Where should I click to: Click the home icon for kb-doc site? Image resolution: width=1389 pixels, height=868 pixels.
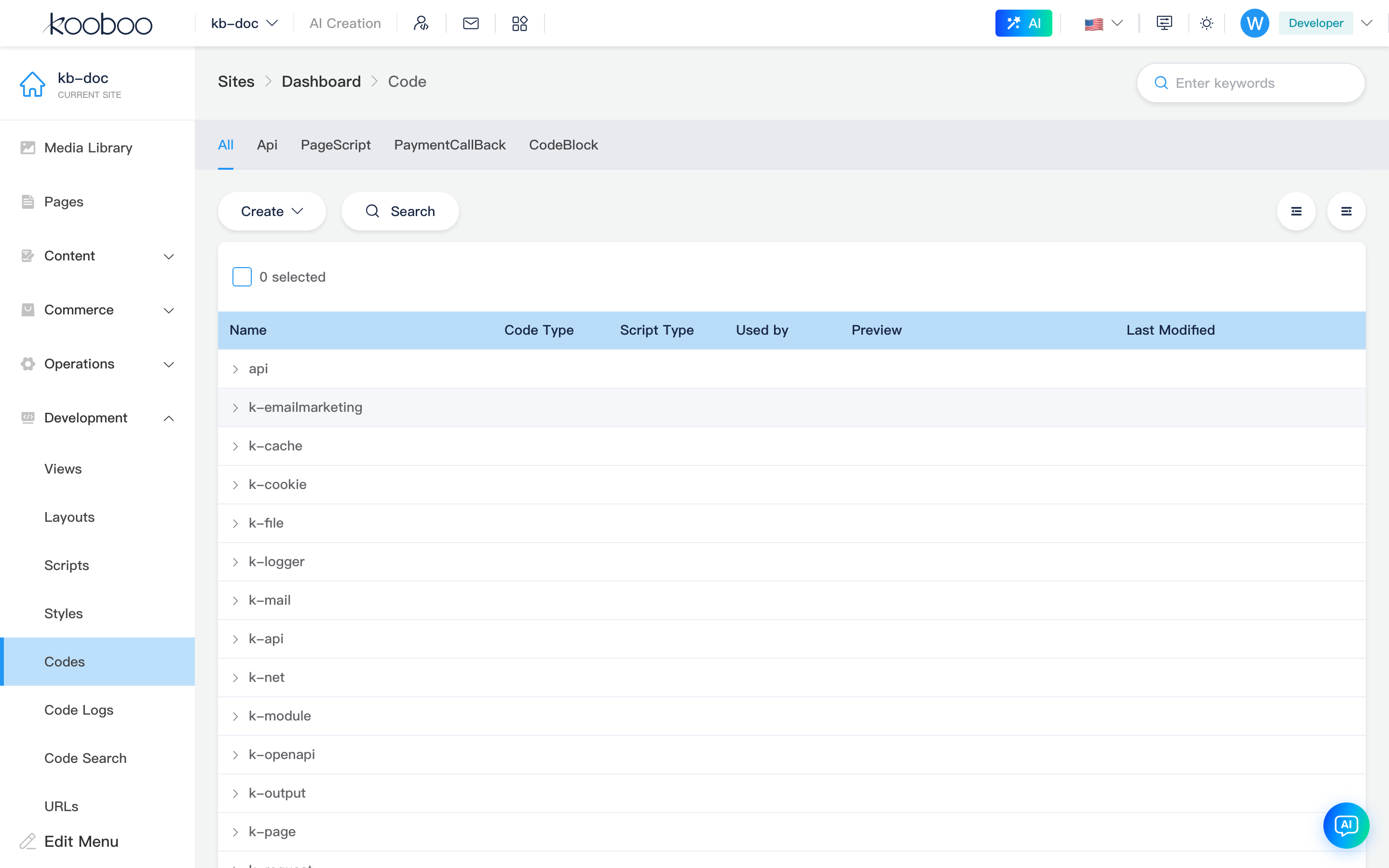click(x=32, y=84)
